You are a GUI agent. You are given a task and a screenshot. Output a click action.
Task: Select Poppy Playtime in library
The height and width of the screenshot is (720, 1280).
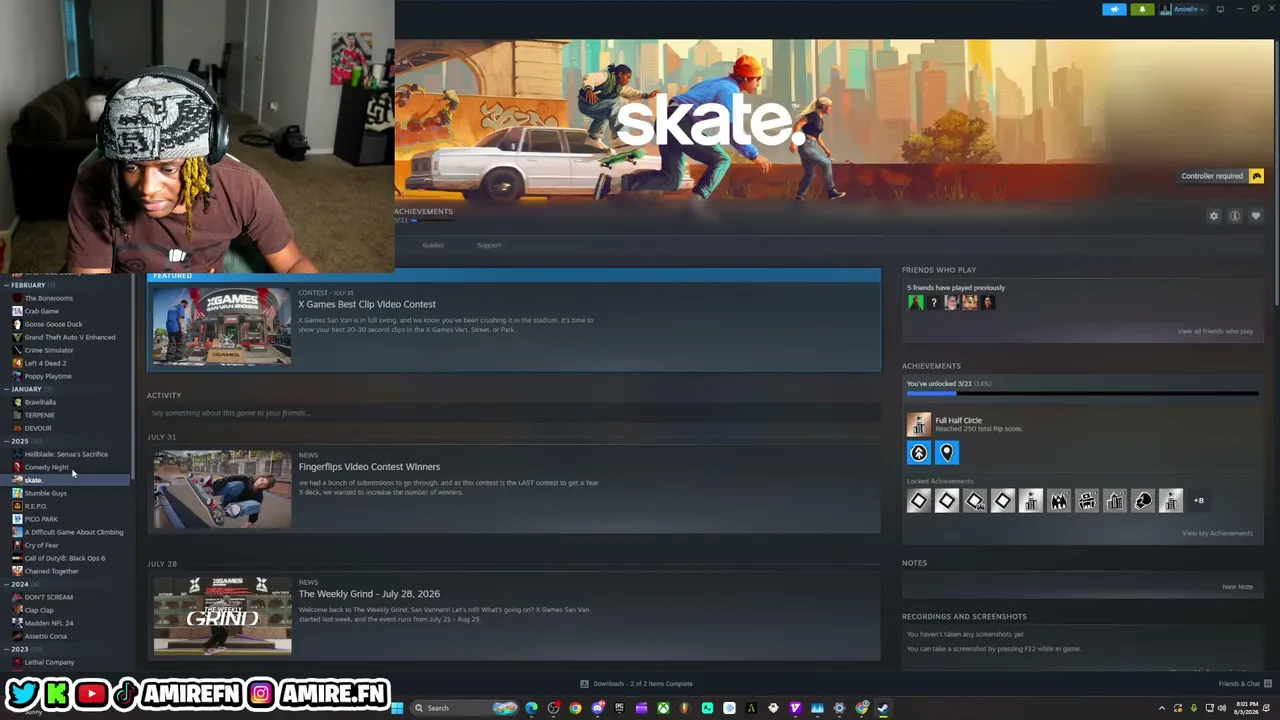click(x=47, y=376)
